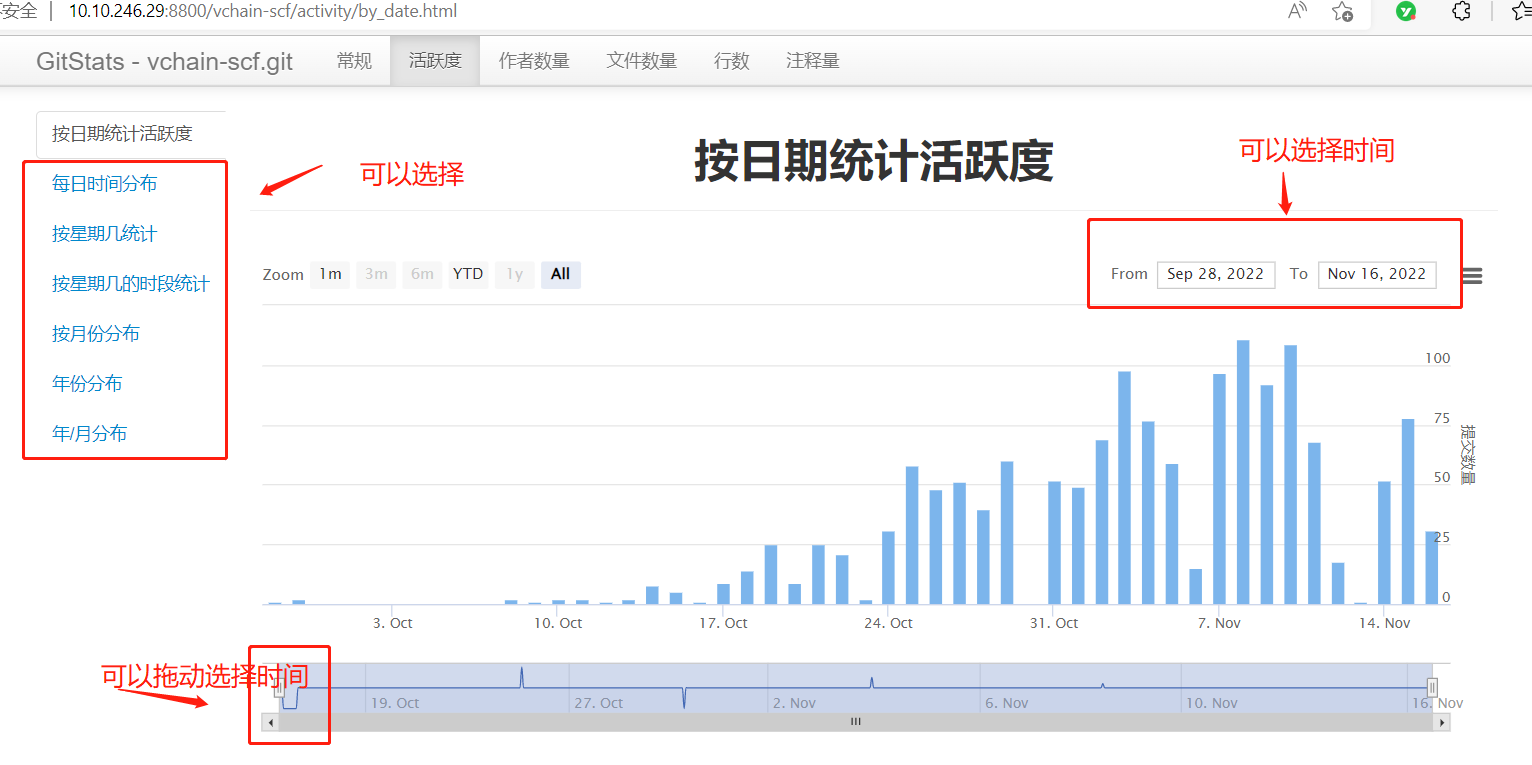Open 年/月分布 sidebar link
This screenshot has height=765, width=1532.
(x=90, y=433)
